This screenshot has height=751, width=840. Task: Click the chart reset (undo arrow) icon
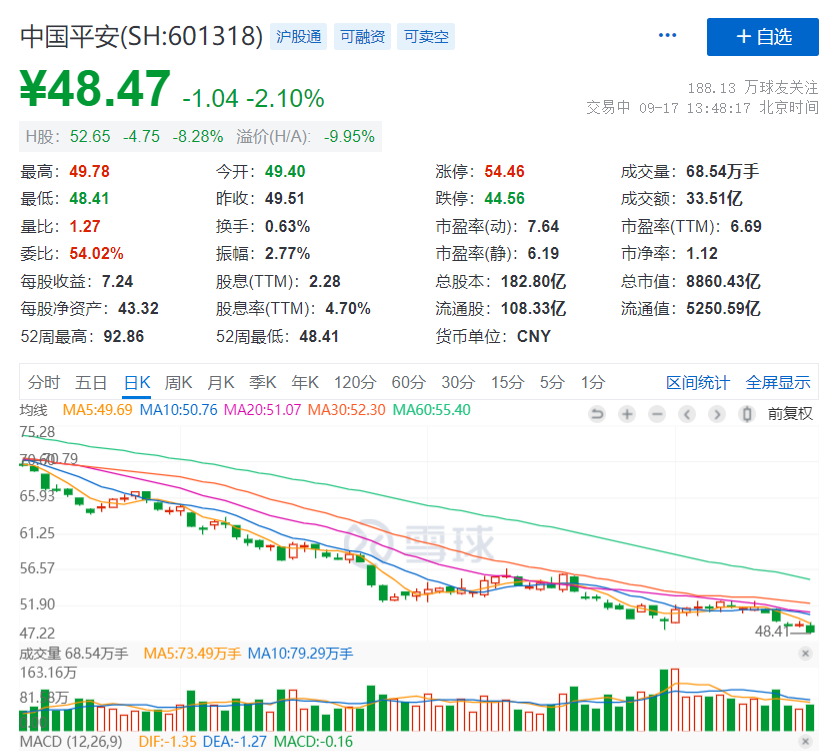[597, 414]
